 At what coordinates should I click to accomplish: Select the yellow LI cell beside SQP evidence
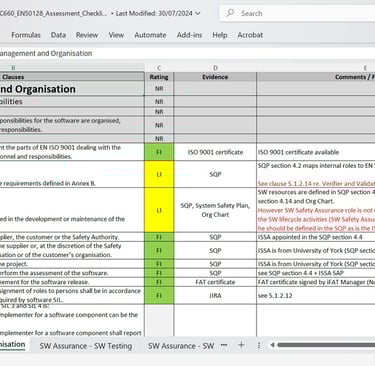click(159, 174)
